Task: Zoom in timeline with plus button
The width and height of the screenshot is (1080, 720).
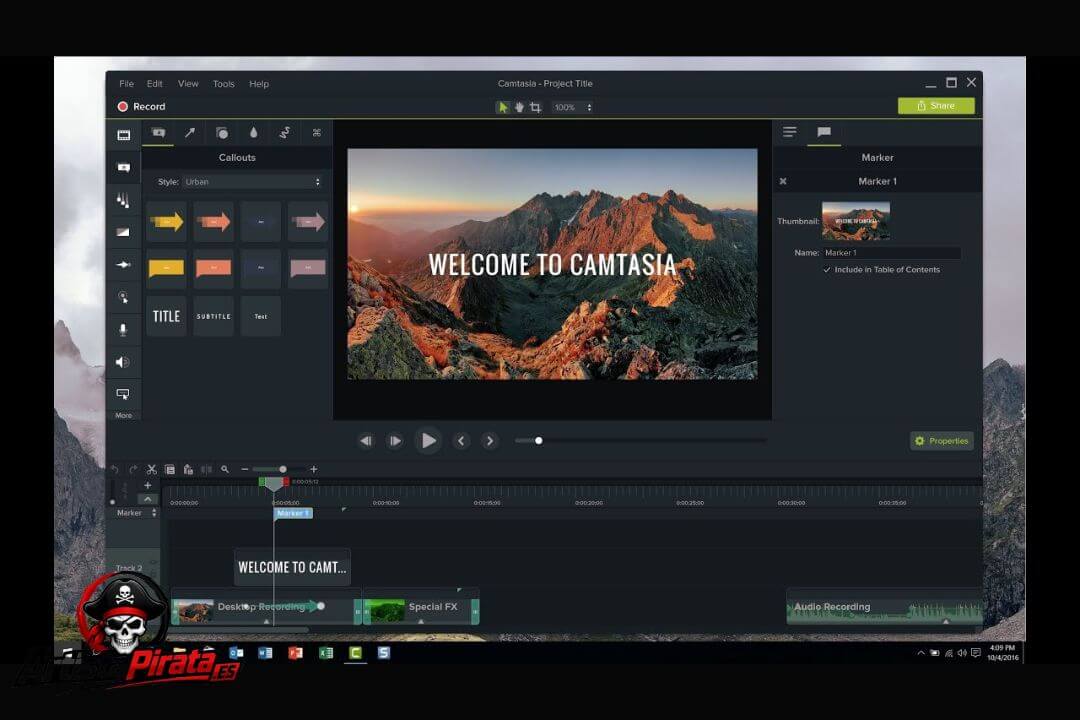Action: pos(313,469)
